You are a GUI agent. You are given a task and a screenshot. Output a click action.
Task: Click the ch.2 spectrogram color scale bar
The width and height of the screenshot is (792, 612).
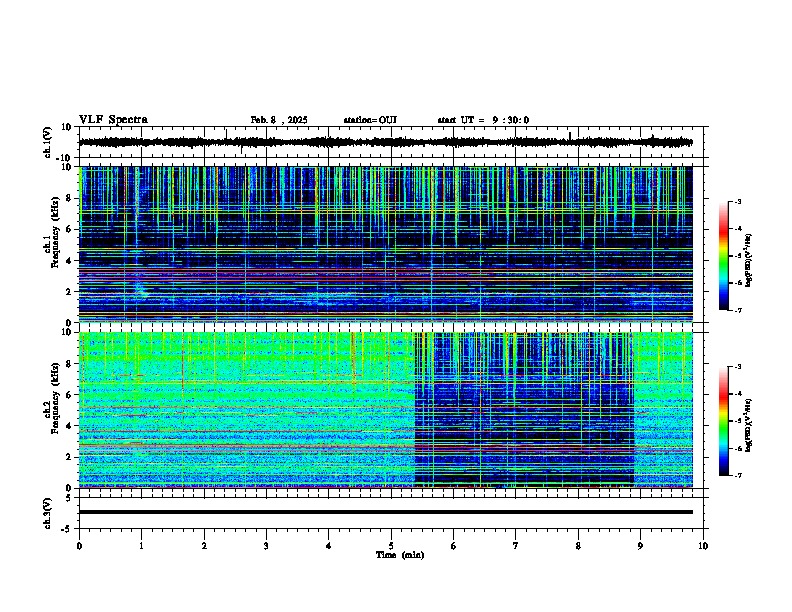click(724, 421)
